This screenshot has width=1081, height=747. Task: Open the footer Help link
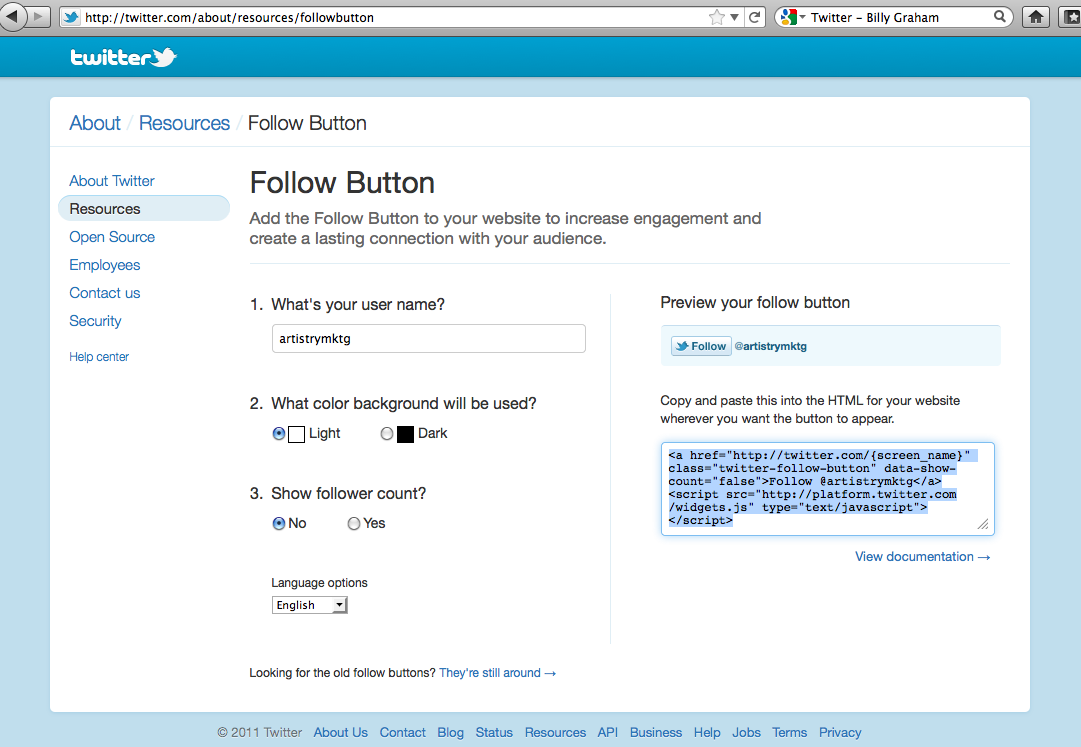click(707, 733)
